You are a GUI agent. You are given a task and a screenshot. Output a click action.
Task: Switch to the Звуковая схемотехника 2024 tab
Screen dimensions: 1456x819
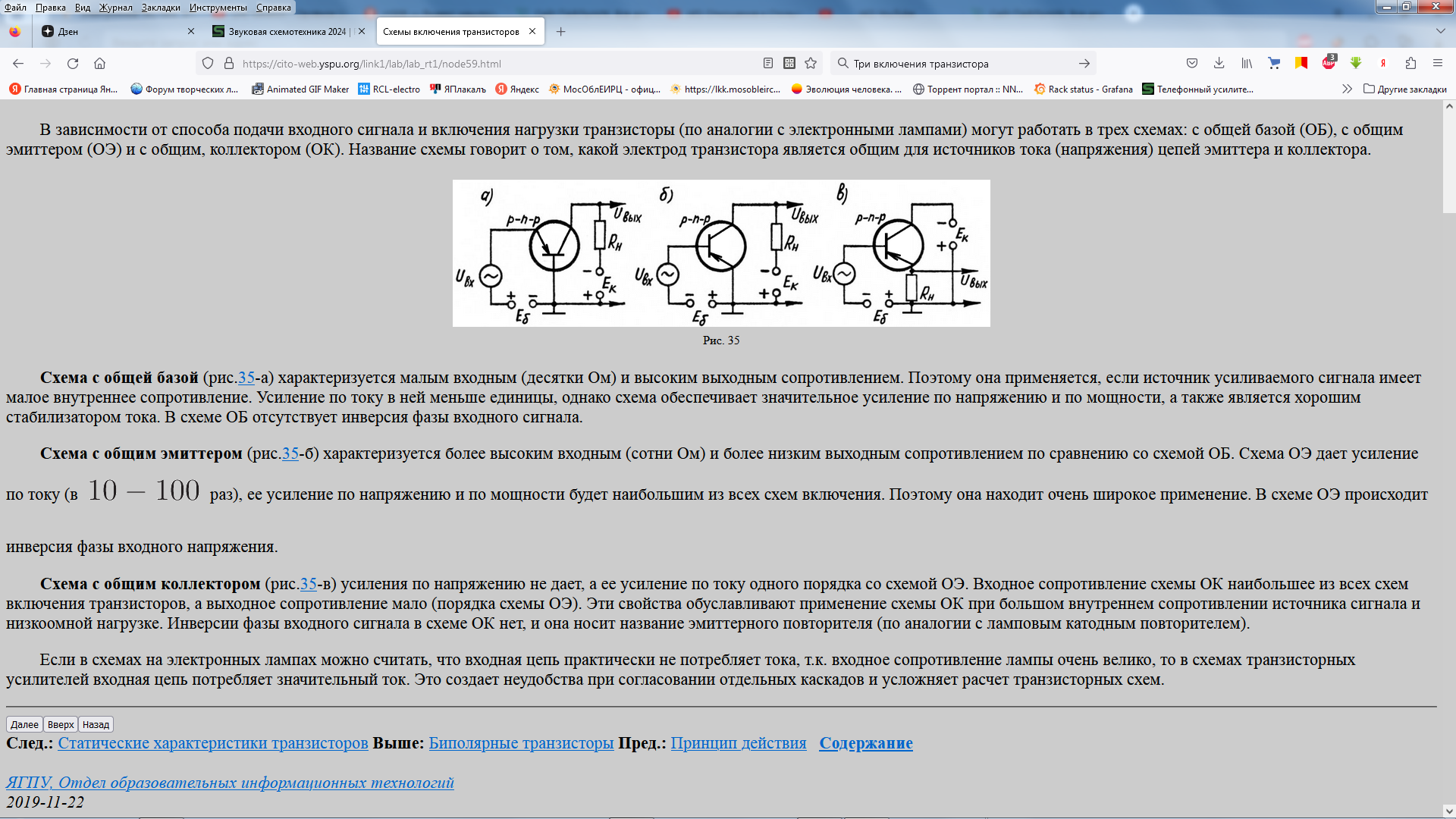coord(286,31)
